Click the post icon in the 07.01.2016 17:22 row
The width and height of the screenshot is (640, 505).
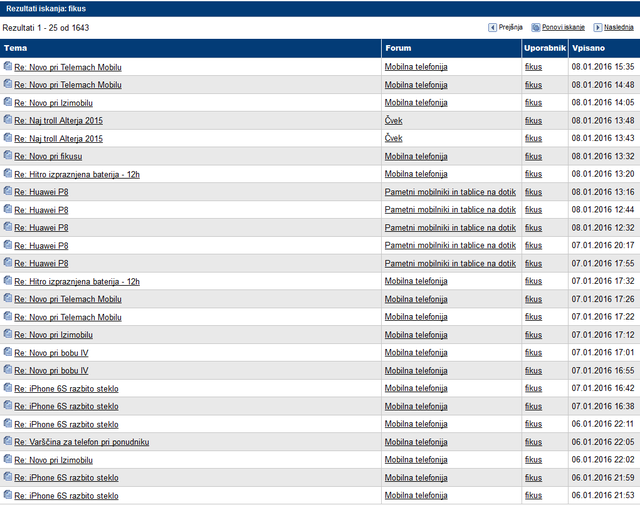tap(8, 316)
